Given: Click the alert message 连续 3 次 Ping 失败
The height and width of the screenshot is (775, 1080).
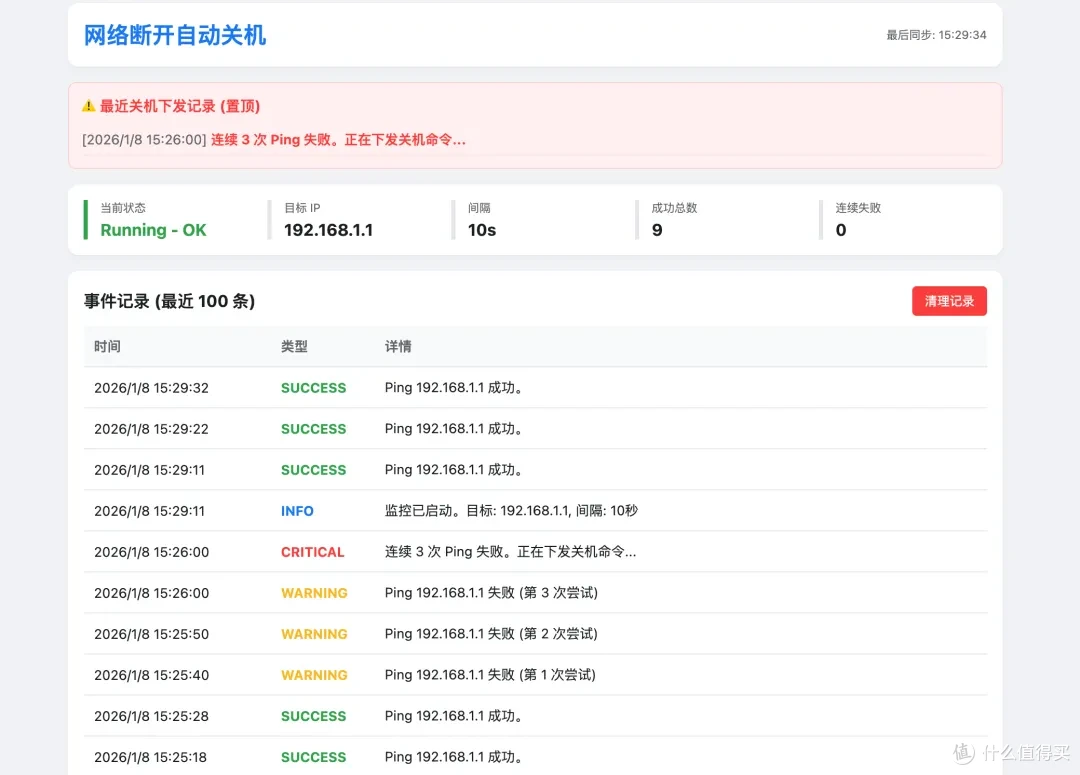Looking at the screenshot, I should [338, 140].
